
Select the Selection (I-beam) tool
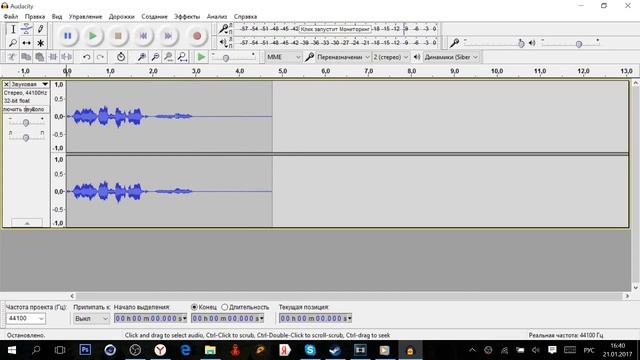pyautogui.click(x=13, y=29)
